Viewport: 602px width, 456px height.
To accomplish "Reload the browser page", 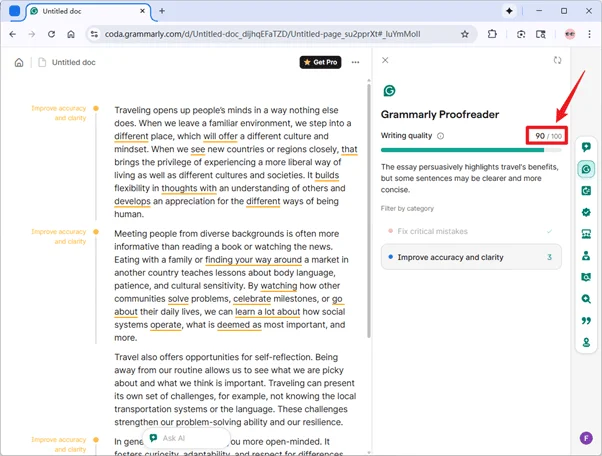I will click(51, 34).
